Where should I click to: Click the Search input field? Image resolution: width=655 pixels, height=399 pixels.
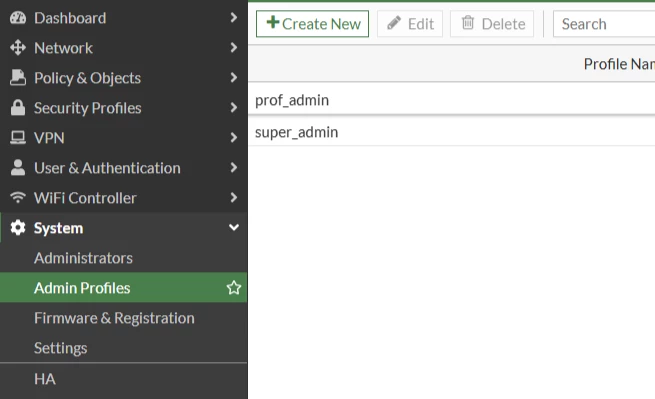coord(604,24)
